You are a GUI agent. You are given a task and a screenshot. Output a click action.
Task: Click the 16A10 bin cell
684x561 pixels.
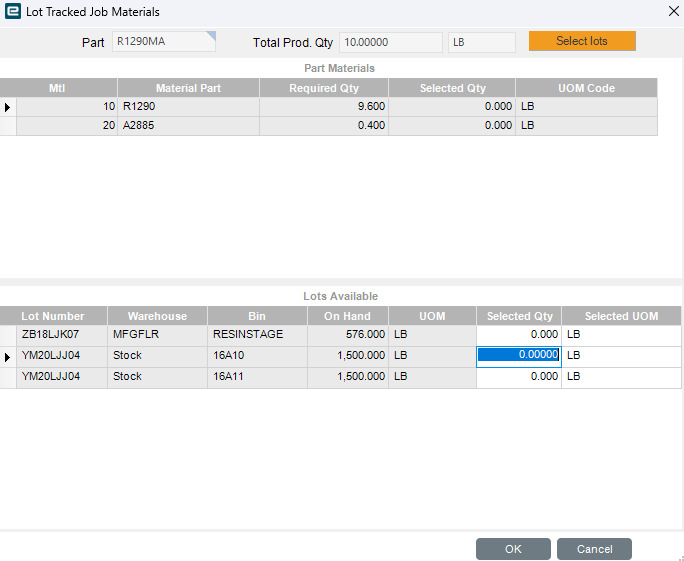[257, 356]
